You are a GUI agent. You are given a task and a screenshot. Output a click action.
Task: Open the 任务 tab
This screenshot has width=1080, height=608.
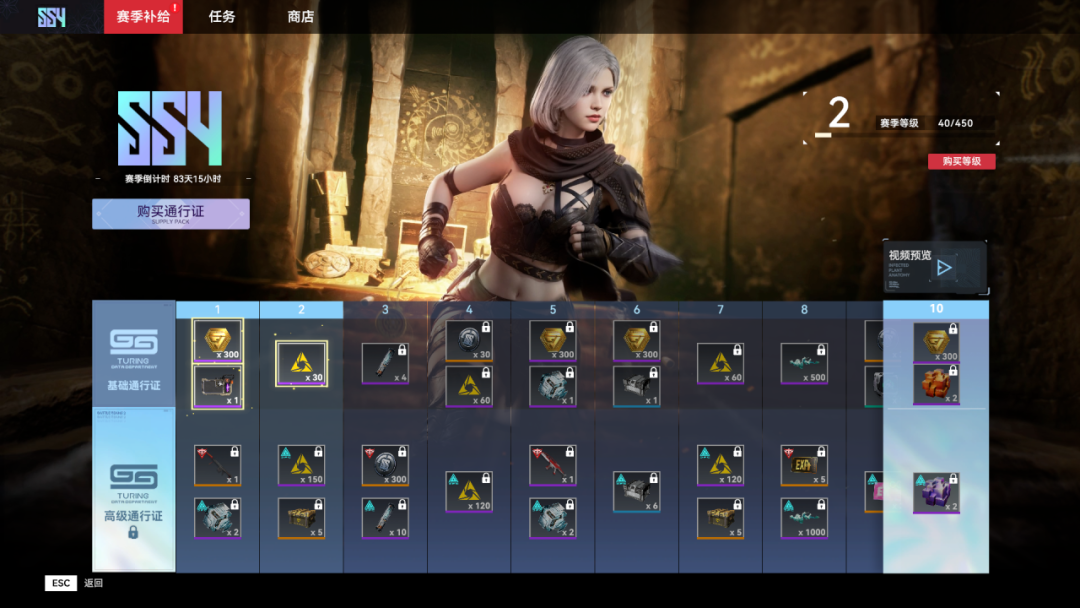point(222,17)
